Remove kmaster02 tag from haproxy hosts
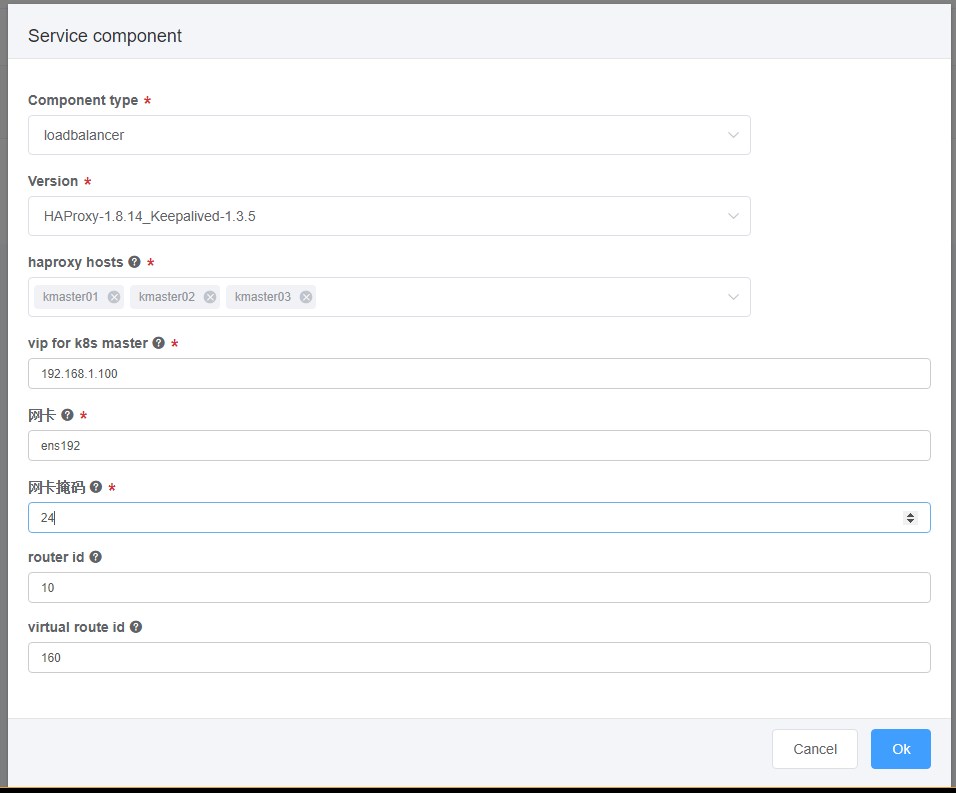This screenshot has width=956, height=793. (x=210, y=297)
